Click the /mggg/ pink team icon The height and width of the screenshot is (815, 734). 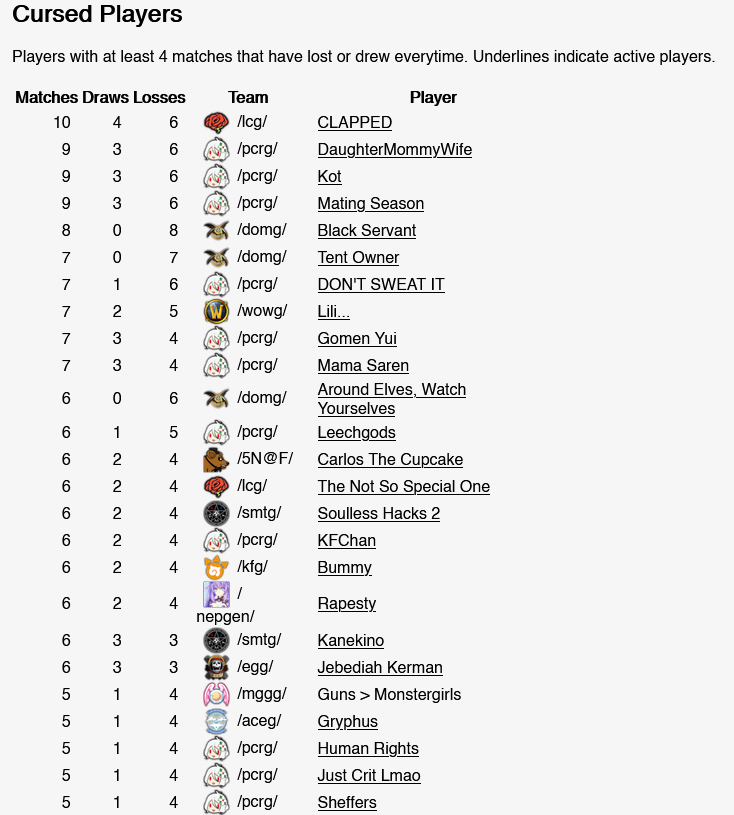pyautogui.click(x=216, y=694)
